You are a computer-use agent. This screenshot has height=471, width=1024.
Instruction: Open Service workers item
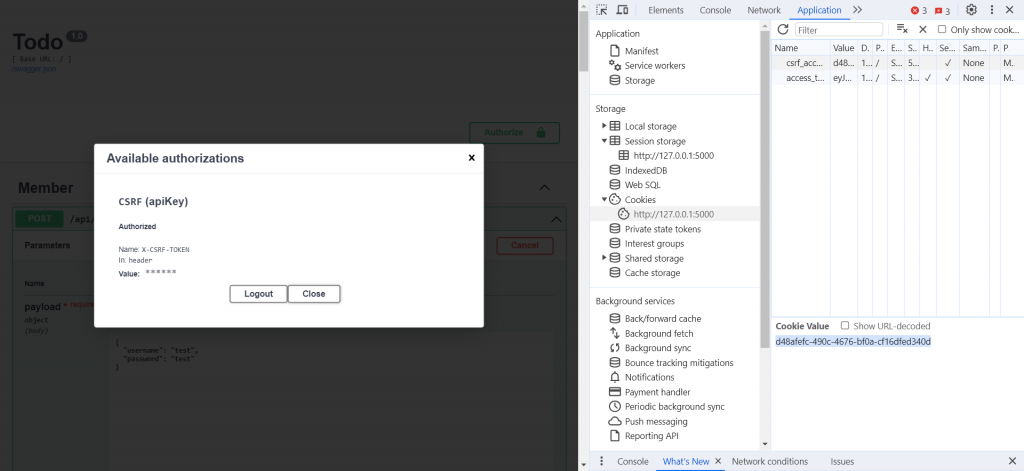click(x=654, y=65)
